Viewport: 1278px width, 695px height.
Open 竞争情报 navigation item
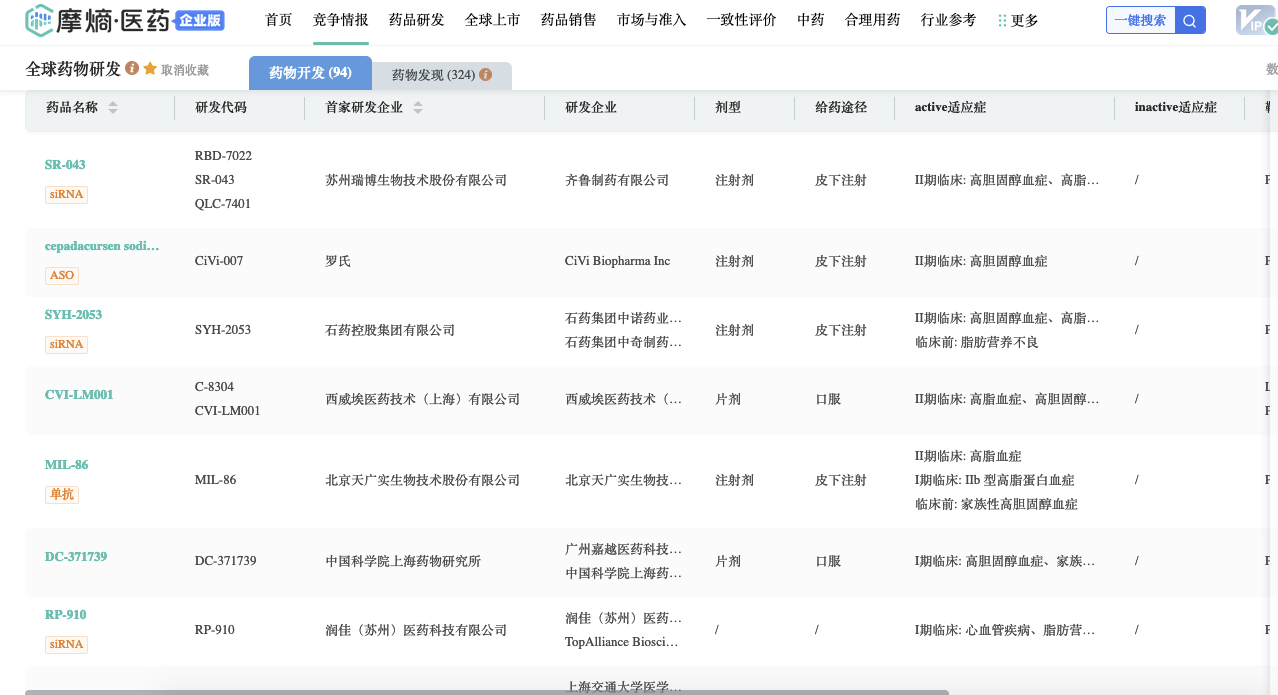pyautogui.click(x=340, y=20)
